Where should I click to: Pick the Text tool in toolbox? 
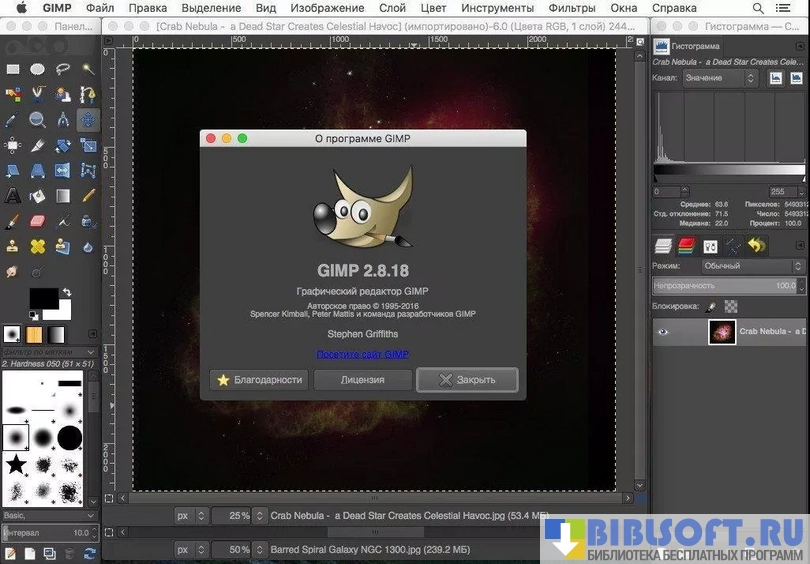coord(13,195)
